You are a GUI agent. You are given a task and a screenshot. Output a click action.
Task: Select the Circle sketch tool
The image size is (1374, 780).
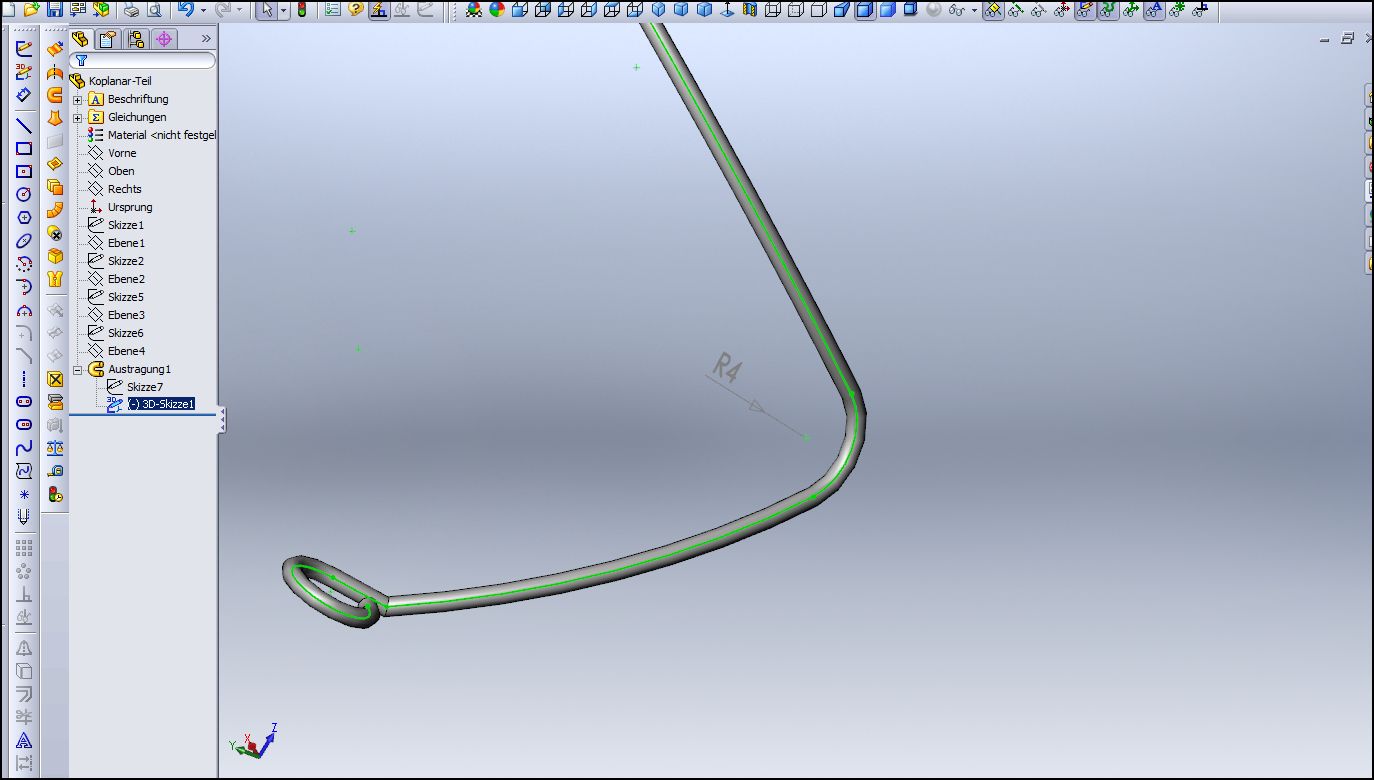(x=24, y=194)
